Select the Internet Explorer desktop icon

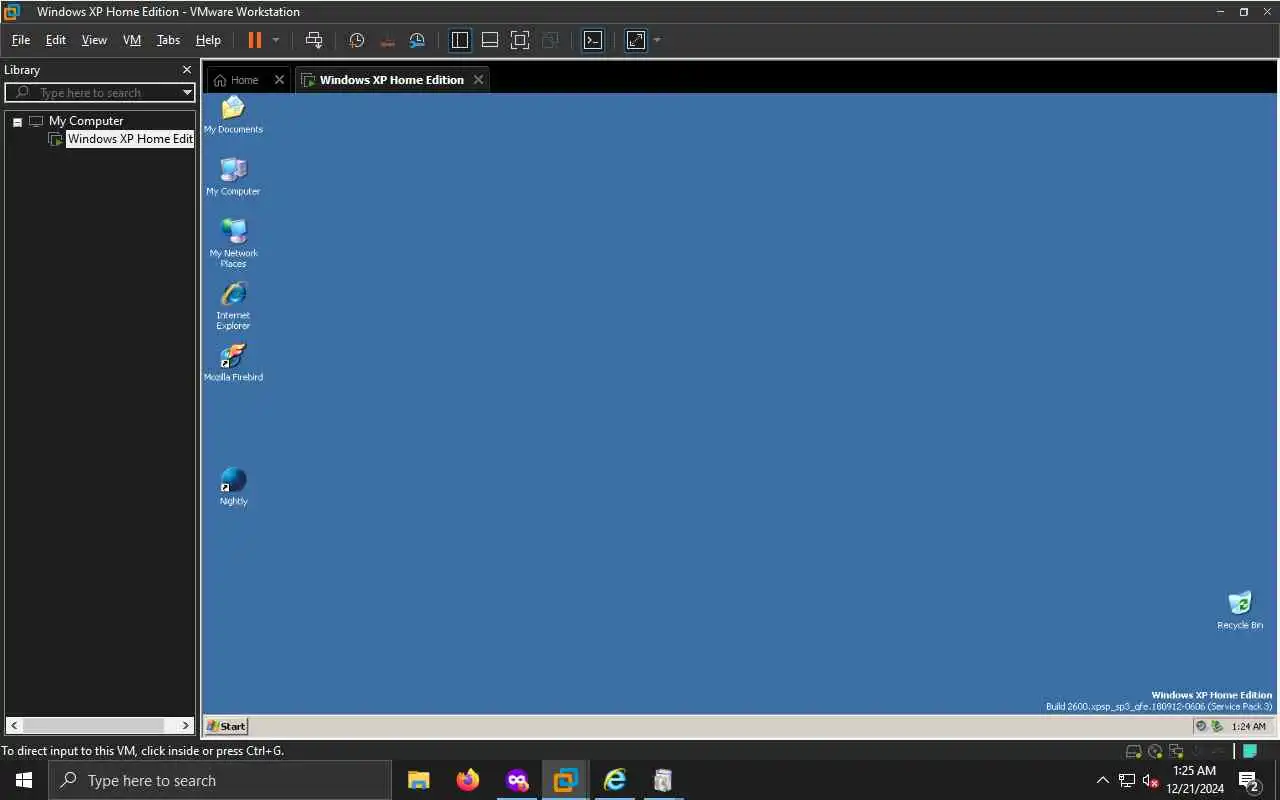click(x=233, y=305)
